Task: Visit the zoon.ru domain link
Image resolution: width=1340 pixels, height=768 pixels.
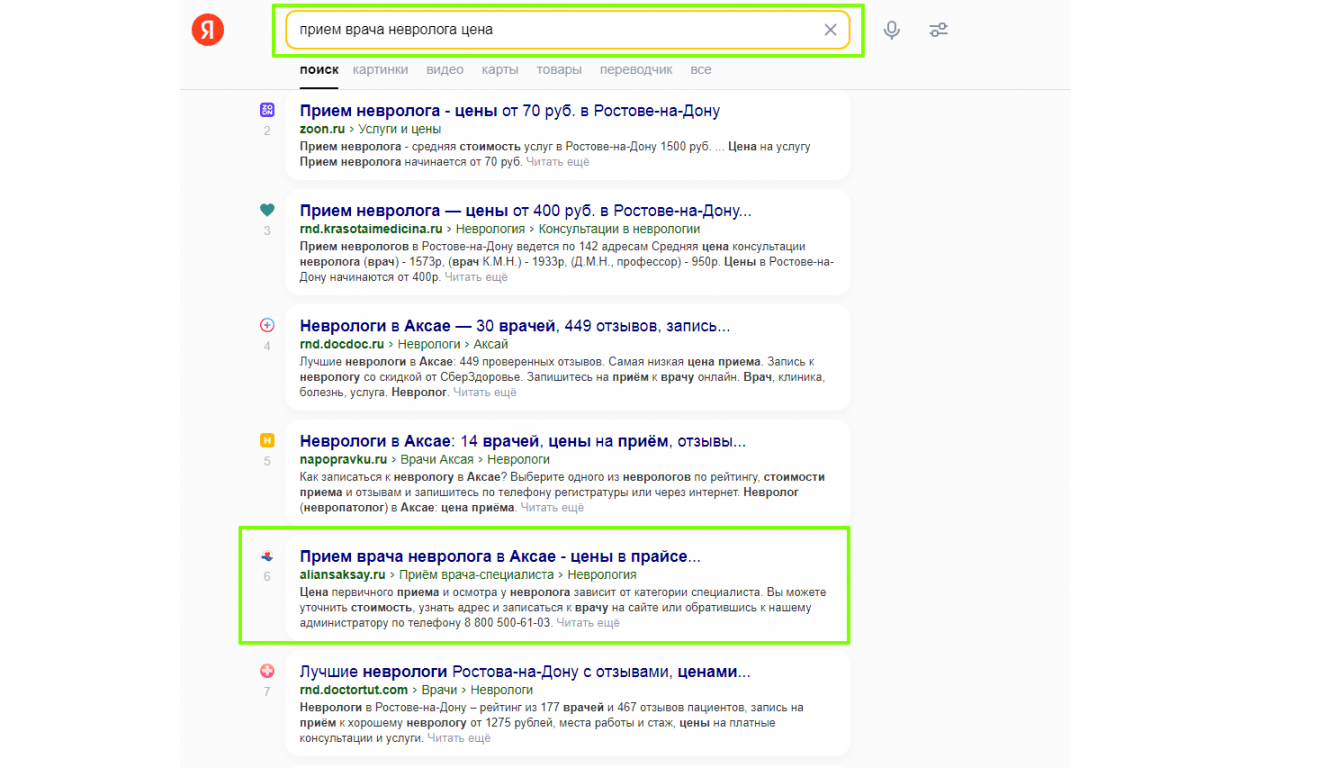Action: tap(322, 129)
